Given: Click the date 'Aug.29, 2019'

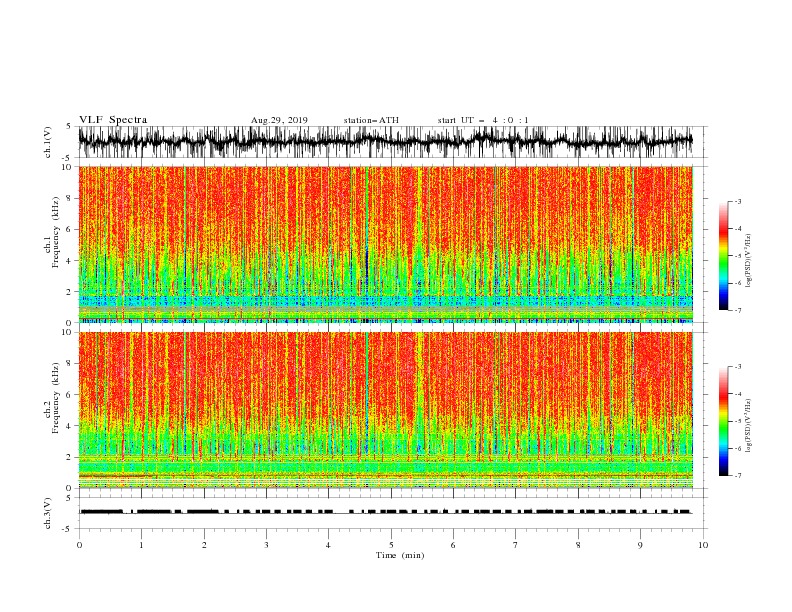Looking at the screenshot, I should coord(279,120).
